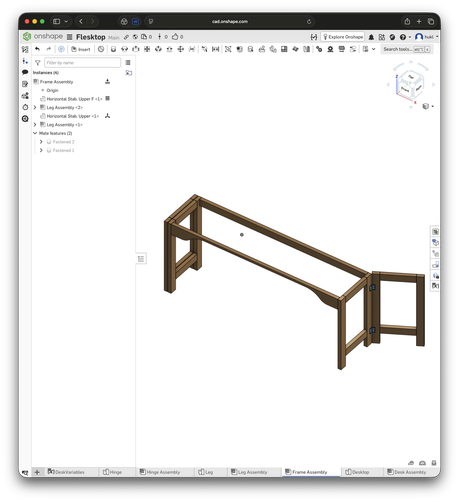Expand Leg Assembly <1>
This screenshot has width=459, height=502.
pos(35,125)
